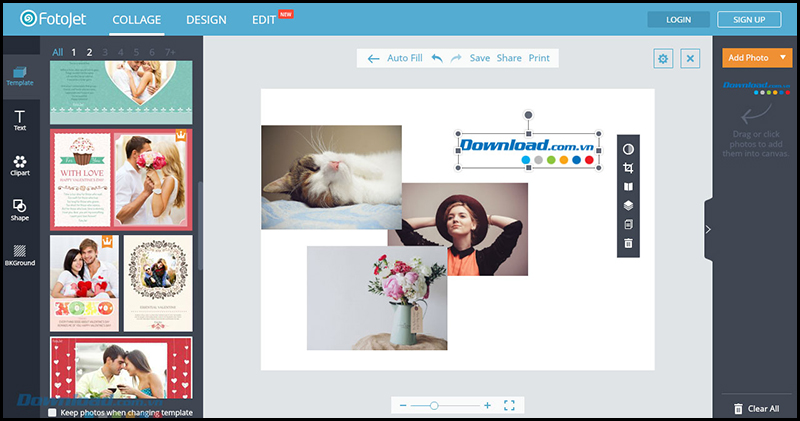Click the Download.com.vn thumbnail in photo panel
The width and height of the screenshot is (800, 421).
point(756,87)
